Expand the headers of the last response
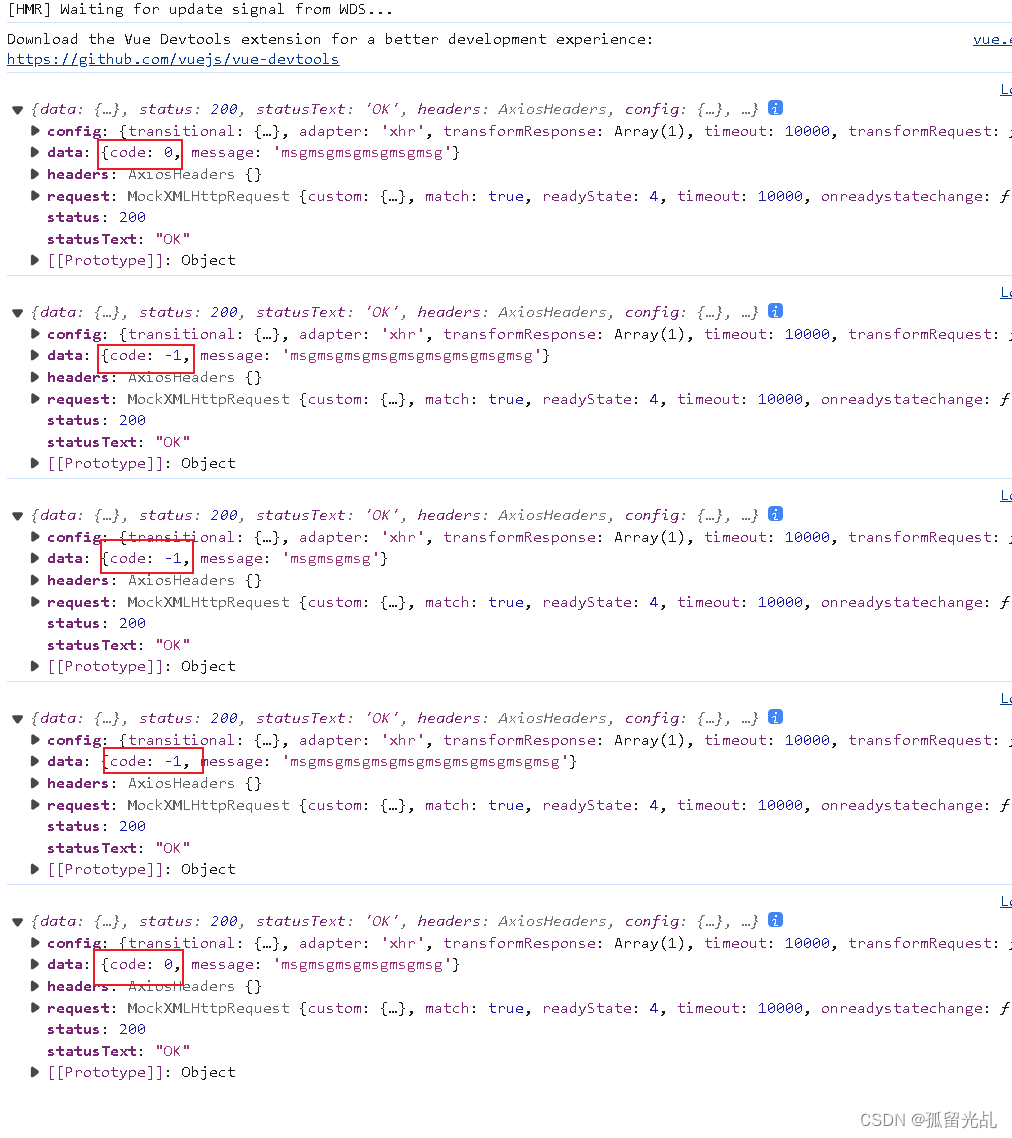Screen dimensions: 1012x1138 point(34,985)
